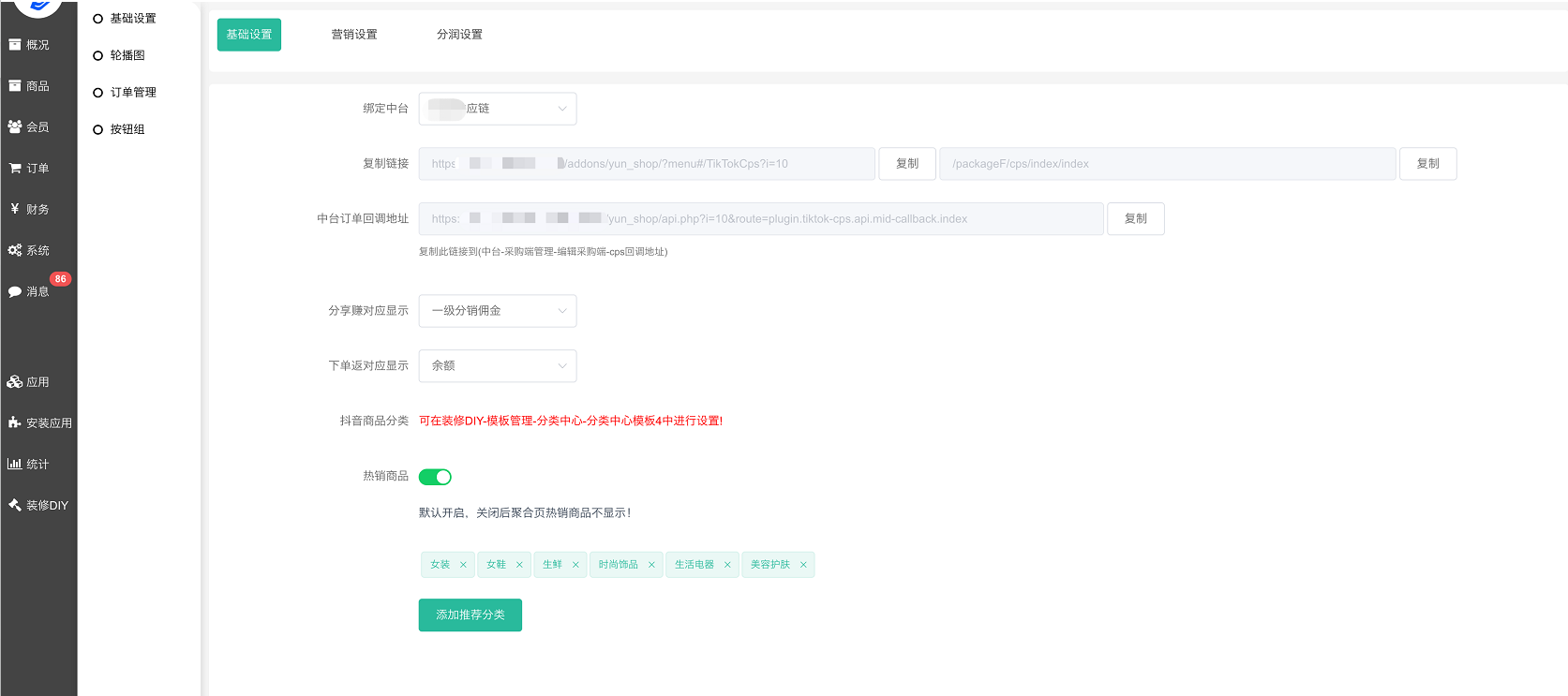Click the 订单 shopping cart icon
1568x696 pixels.
15,169
